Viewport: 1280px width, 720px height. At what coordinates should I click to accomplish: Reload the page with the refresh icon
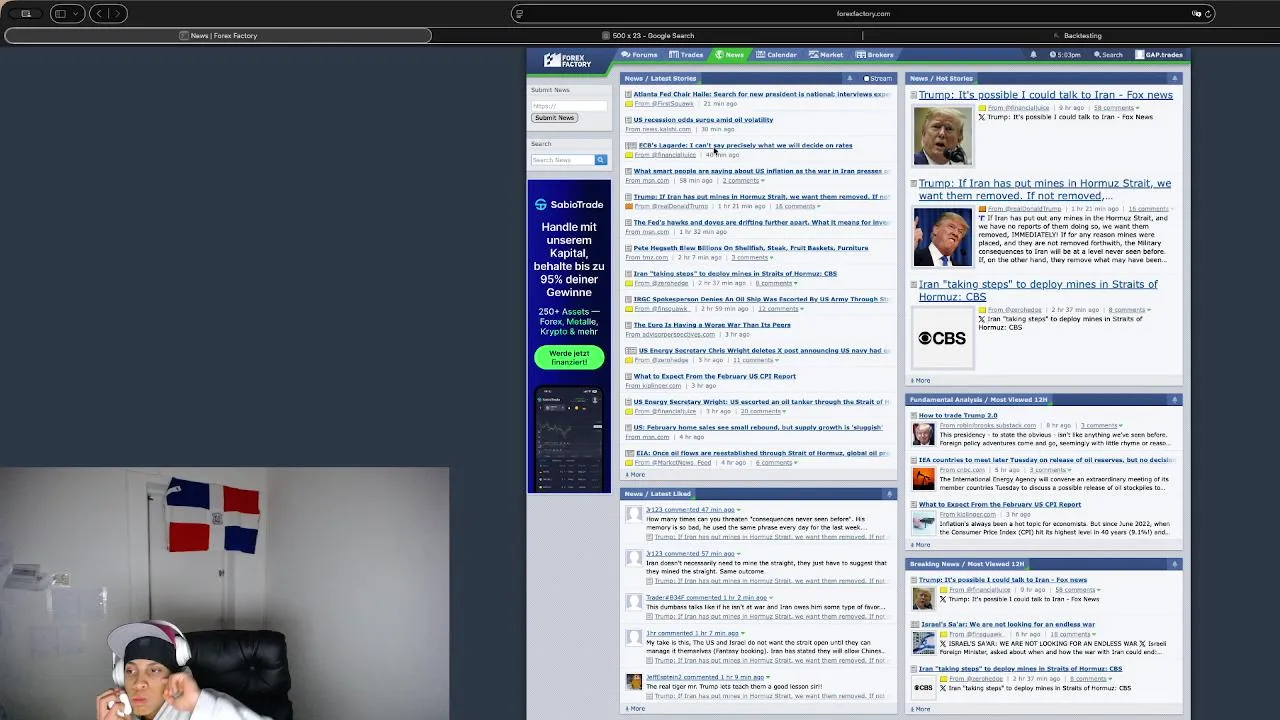point(1208,14)
